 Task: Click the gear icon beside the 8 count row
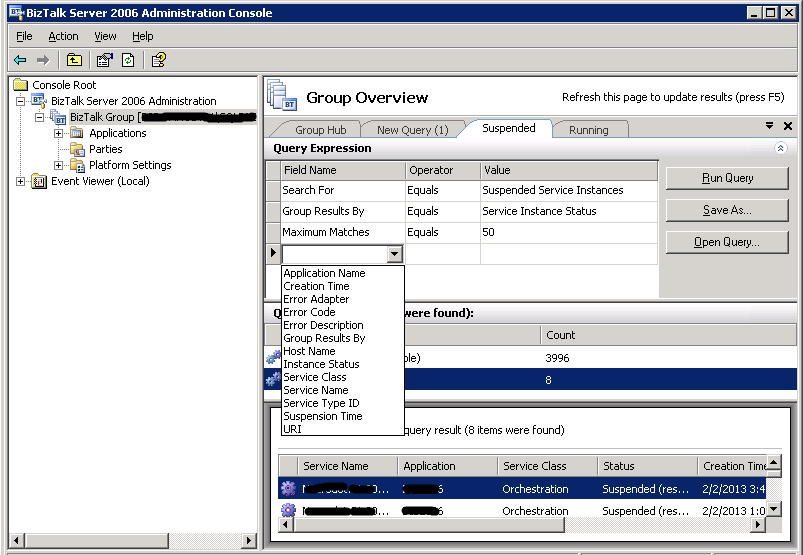[273, 379]
